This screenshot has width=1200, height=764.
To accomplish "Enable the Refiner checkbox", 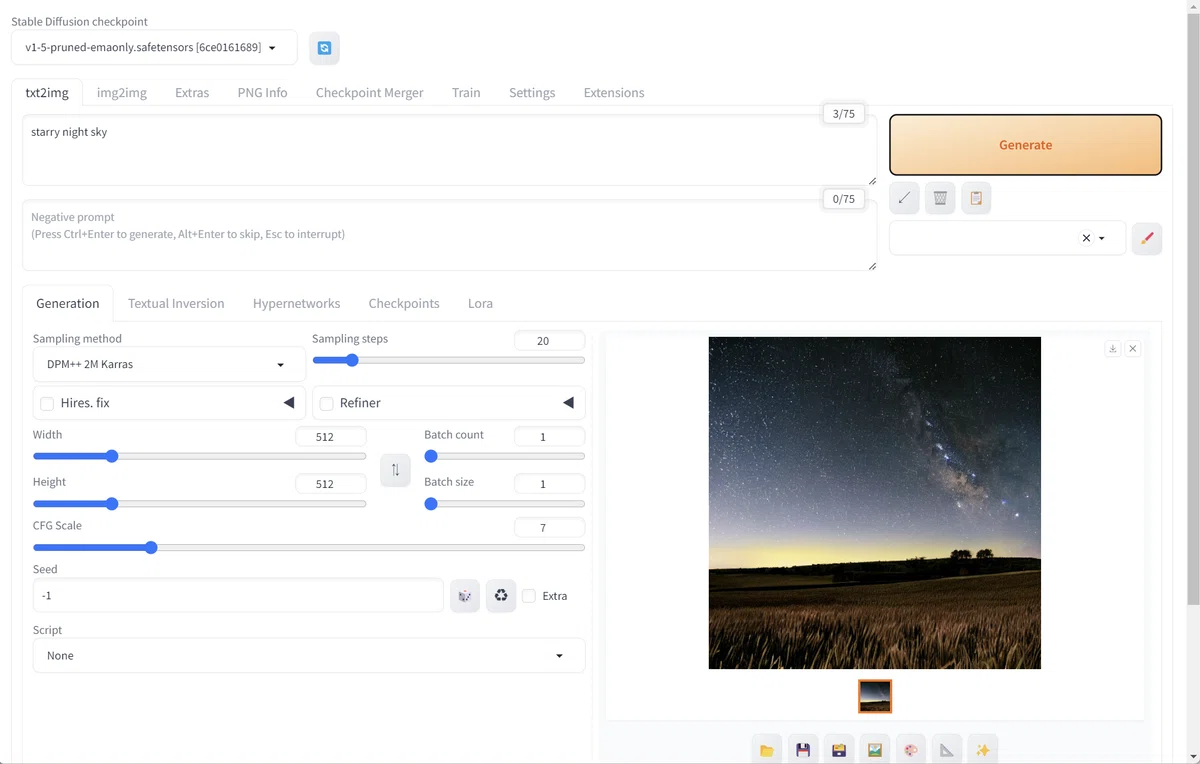I will coord(326,403).
